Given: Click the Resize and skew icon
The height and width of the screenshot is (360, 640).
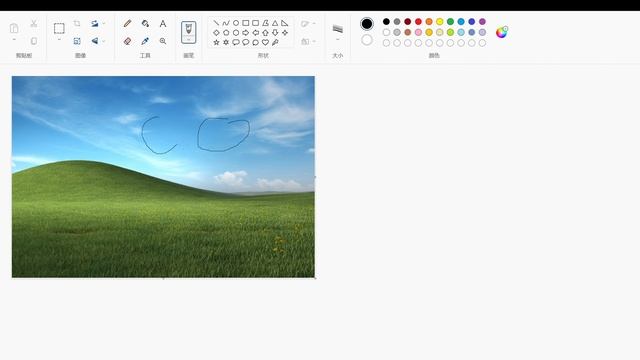Looking at the screenshot, I should pyautogui.click(x=77, y=41).
